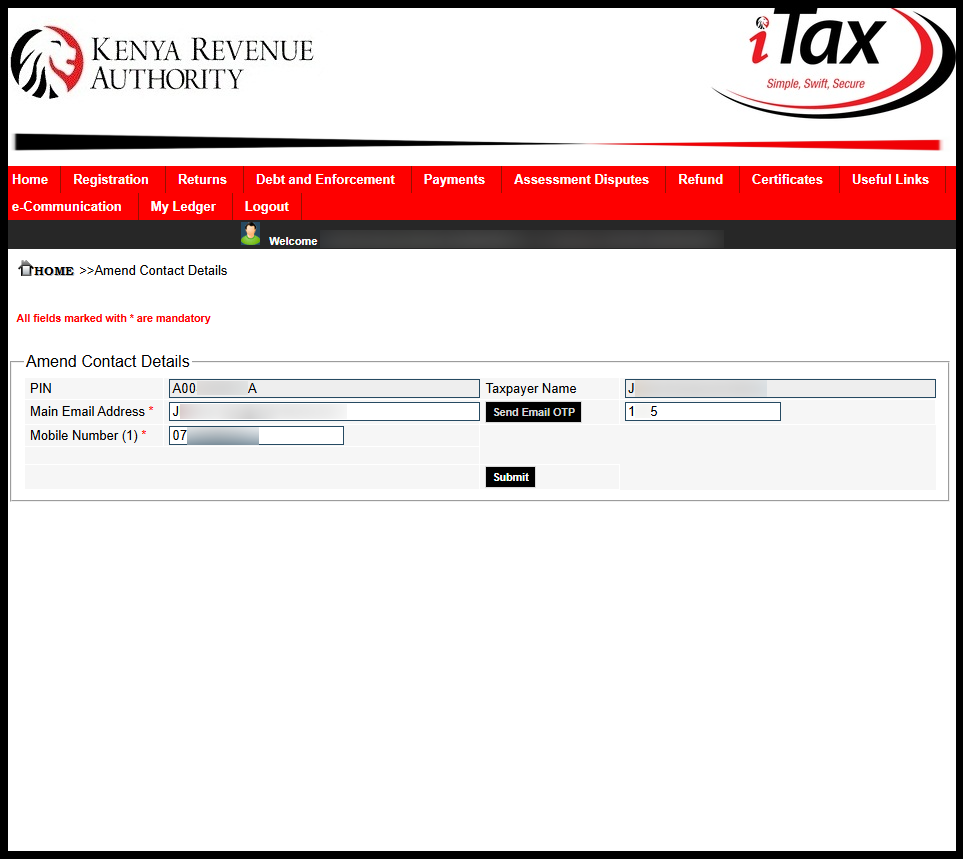Open the Registration menu

(110, 179)
